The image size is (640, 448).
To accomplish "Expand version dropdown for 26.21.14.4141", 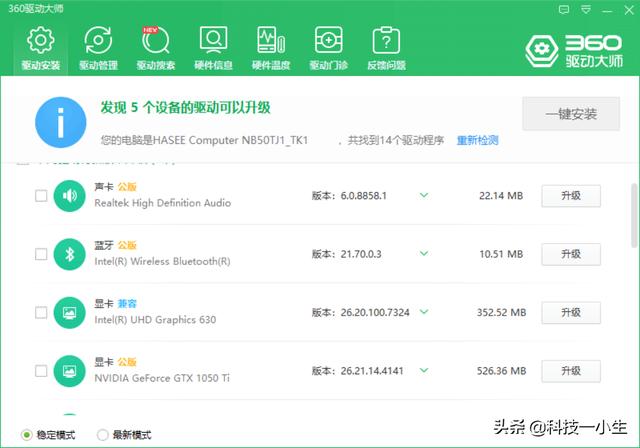I will [424, 370].
